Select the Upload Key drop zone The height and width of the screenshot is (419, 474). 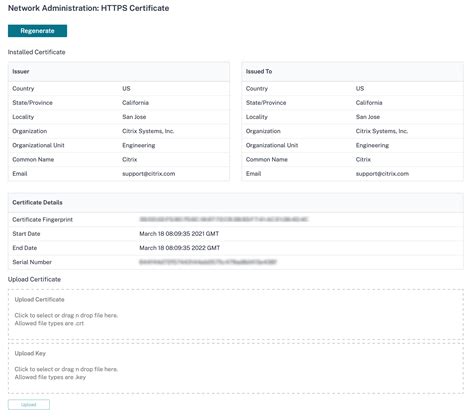pyautogui.click(x=236, y=368)
